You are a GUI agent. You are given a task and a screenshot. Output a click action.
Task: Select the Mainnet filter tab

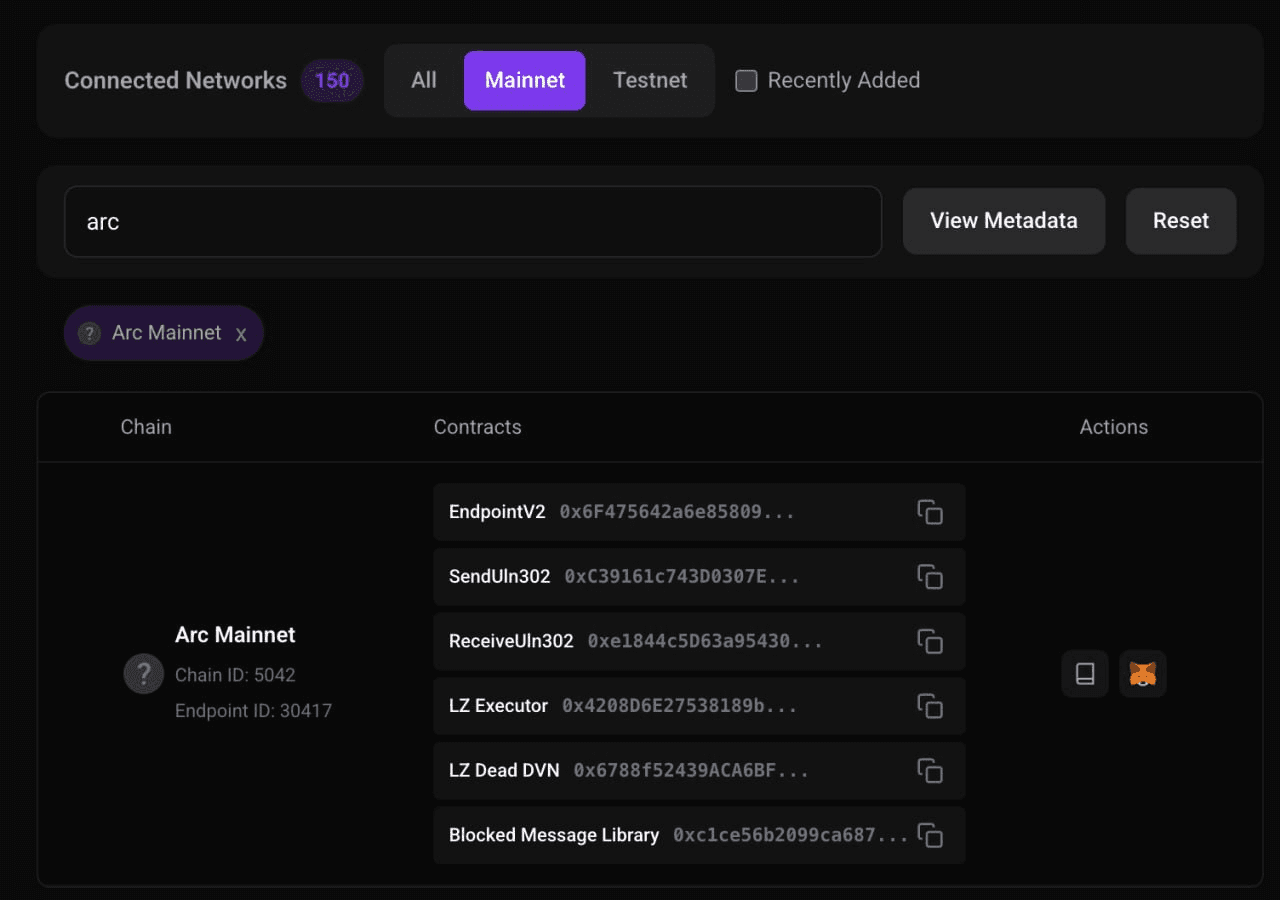coord(525,80)
